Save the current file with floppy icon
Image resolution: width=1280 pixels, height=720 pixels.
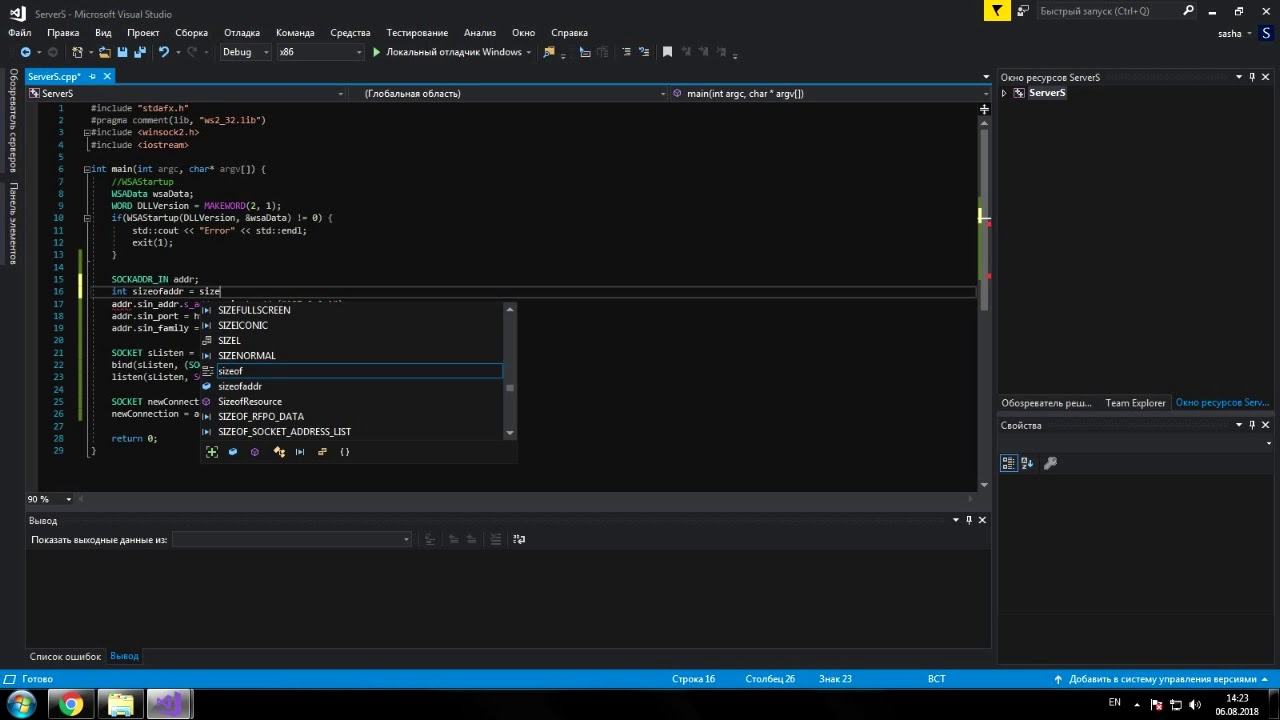tap(123, 52)
